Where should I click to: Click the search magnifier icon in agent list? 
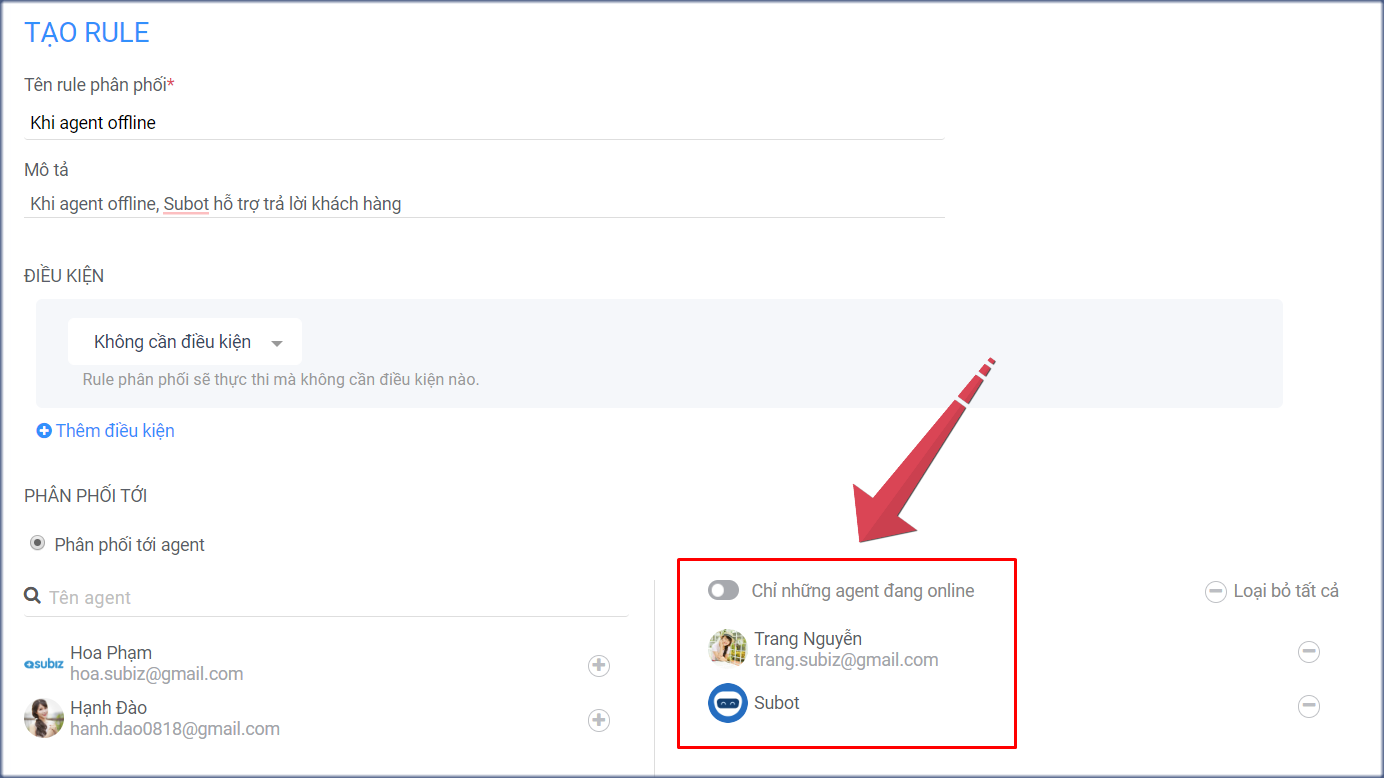[x=32, y=596]
